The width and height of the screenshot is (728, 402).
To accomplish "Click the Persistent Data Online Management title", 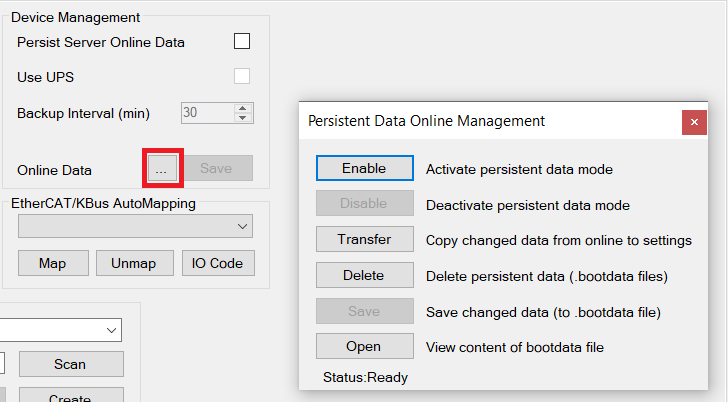I will pyautogui.click(x=426, y=121).
